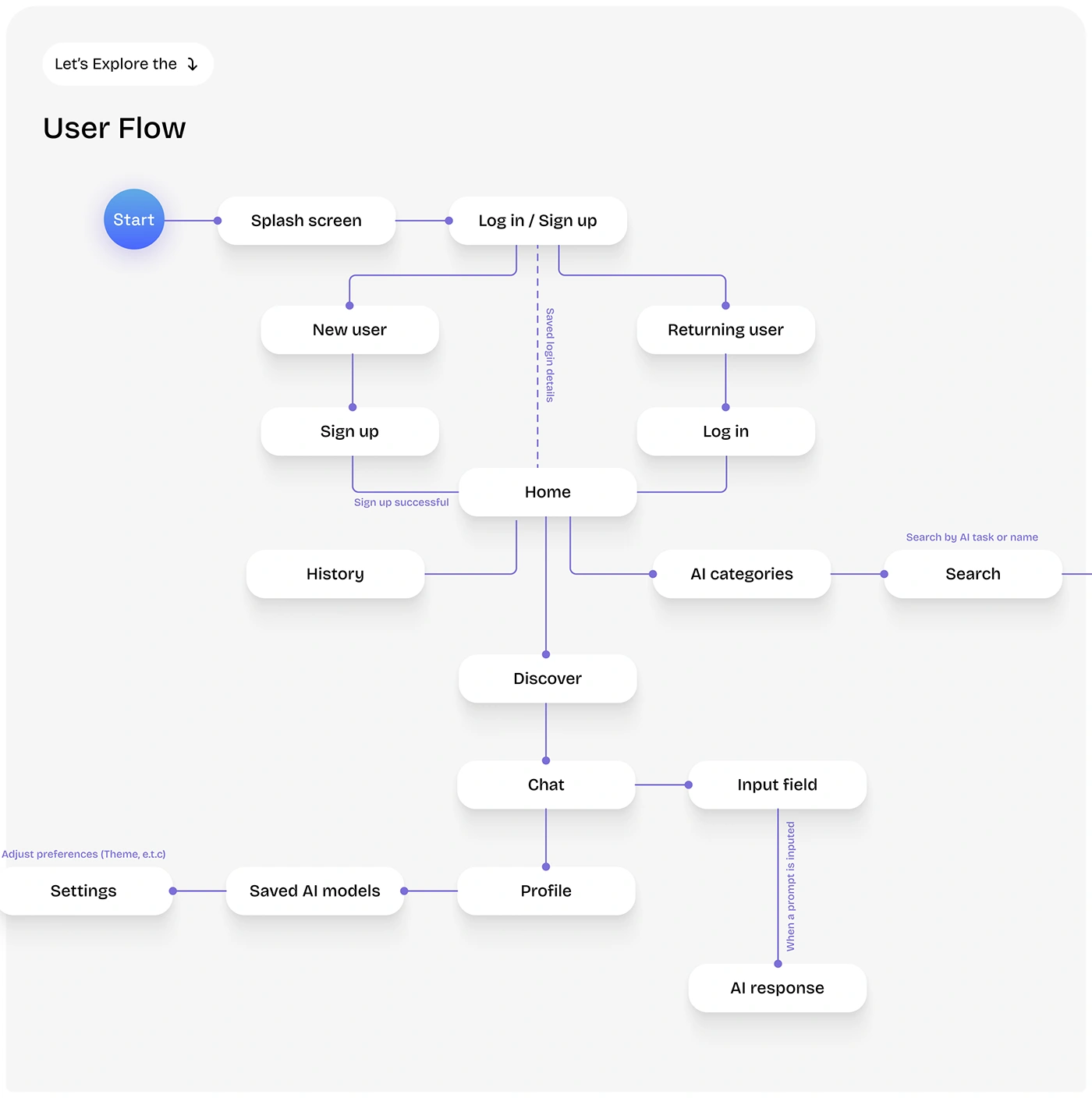This screenshot has height=1098, width=1092.
Task: Click the blue Start circle
Action: coord(134,220)
